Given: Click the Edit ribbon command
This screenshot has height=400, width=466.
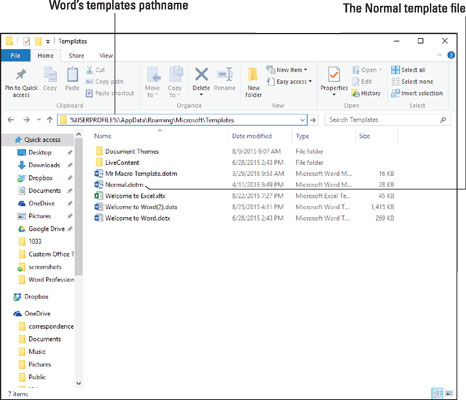Looking at the screenshot, I should tap(362, 82).
